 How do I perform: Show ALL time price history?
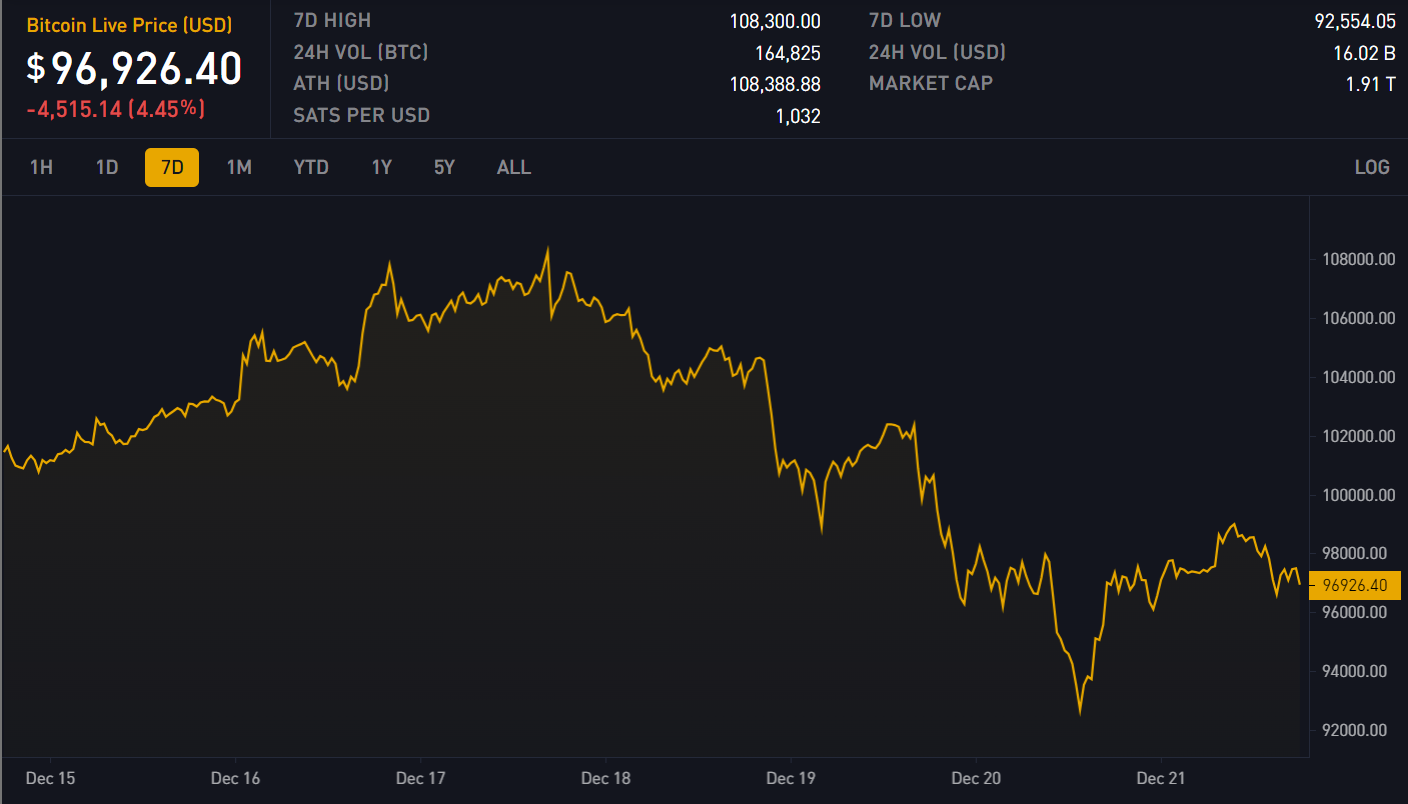click(514, 167)
